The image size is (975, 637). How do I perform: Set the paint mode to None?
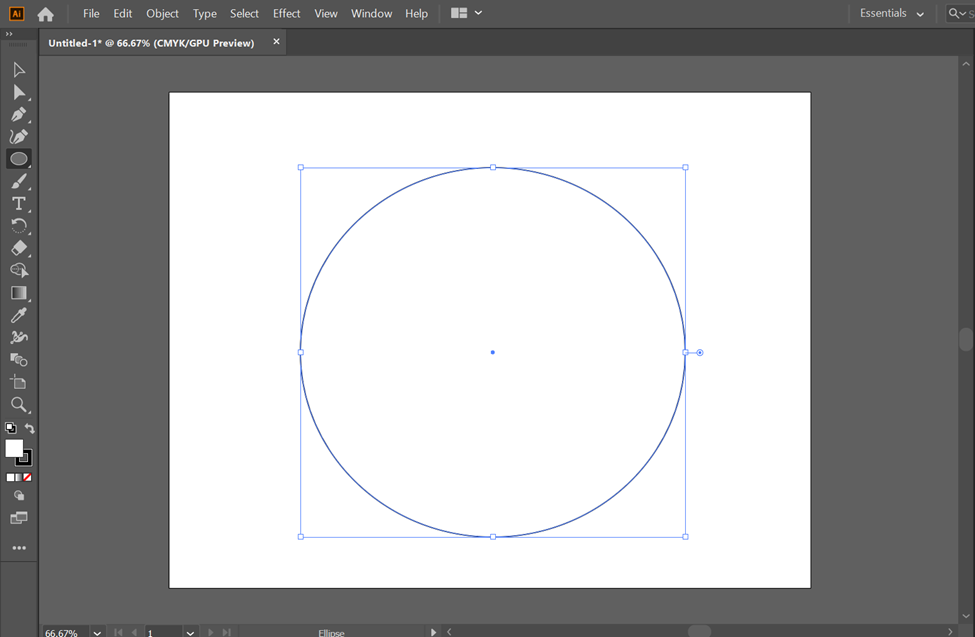coord(28,478)
